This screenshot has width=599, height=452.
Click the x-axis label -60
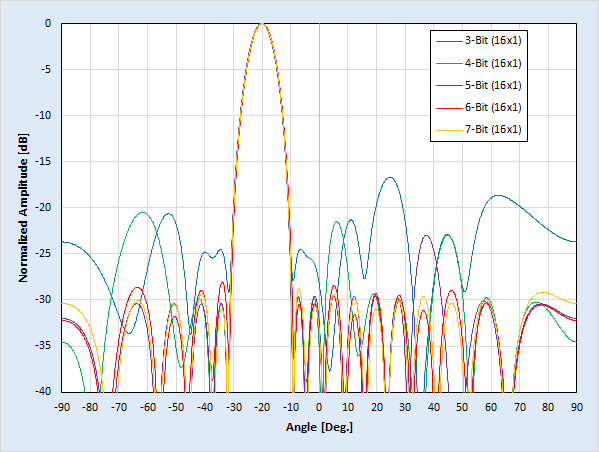click(147, 407)
